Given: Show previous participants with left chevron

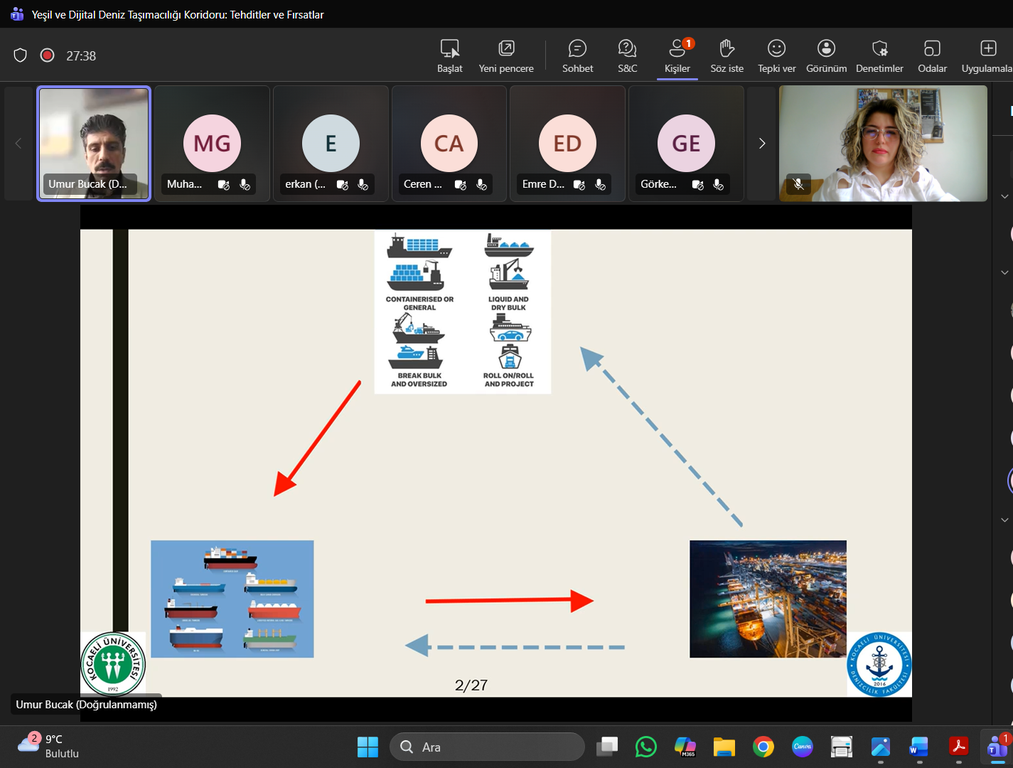Looking at the screenshot, I should pos(18,144).
